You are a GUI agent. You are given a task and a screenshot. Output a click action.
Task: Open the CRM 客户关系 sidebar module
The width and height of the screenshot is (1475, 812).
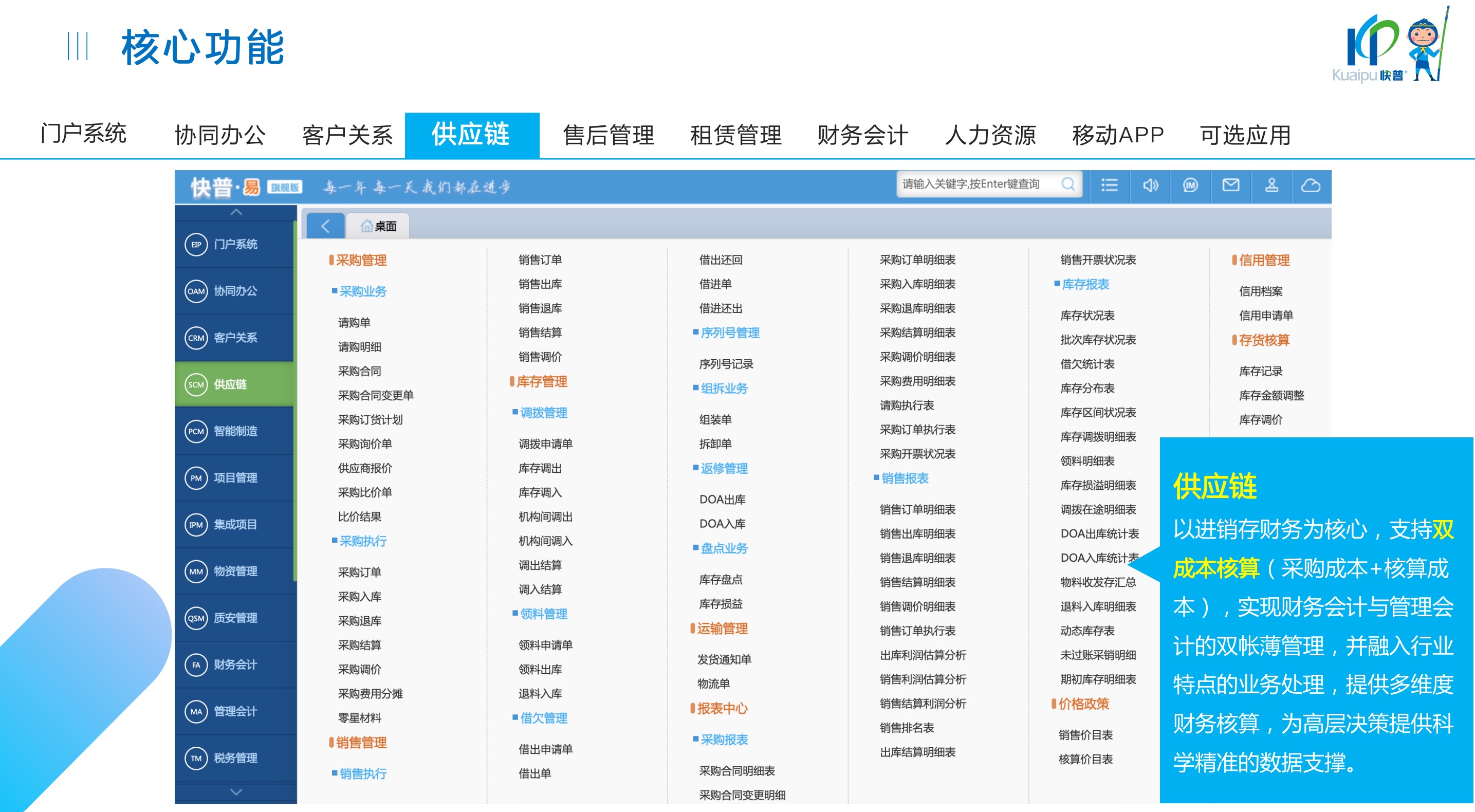[235, 338]
